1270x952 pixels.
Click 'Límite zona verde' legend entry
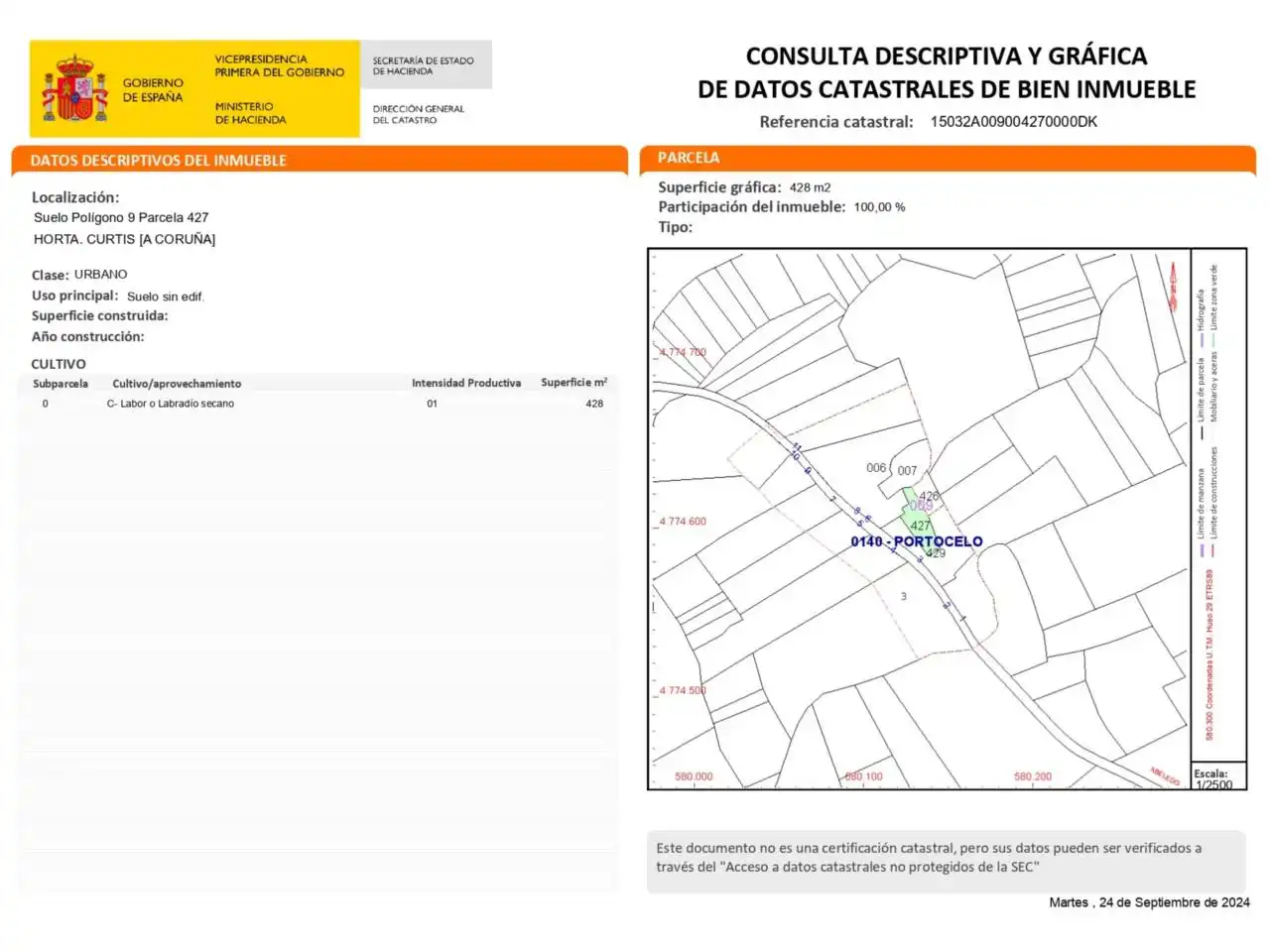click(x=1213, y=297)
